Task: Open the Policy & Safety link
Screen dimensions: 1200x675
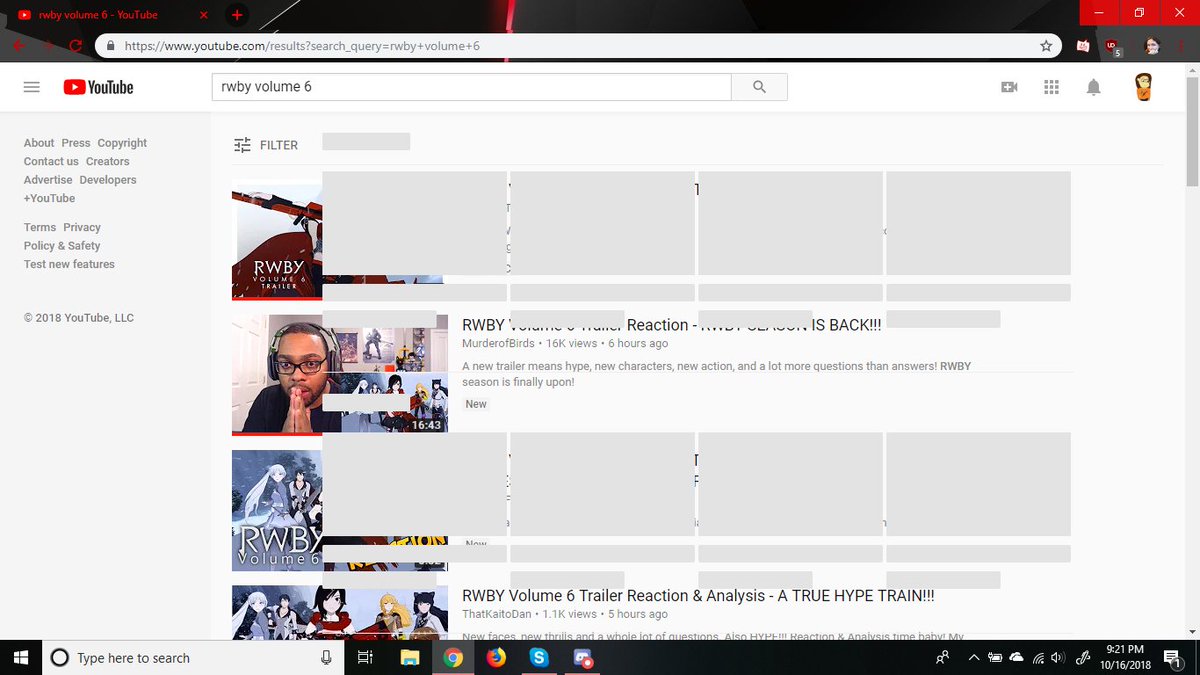Action: click(62, 245)
